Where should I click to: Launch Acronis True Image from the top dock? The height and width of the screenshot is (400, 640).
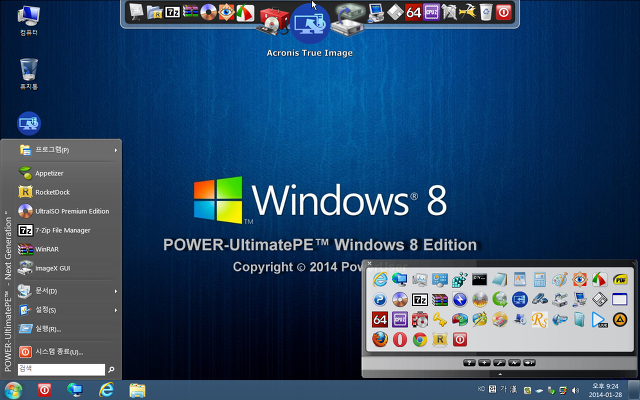[309, 24]
